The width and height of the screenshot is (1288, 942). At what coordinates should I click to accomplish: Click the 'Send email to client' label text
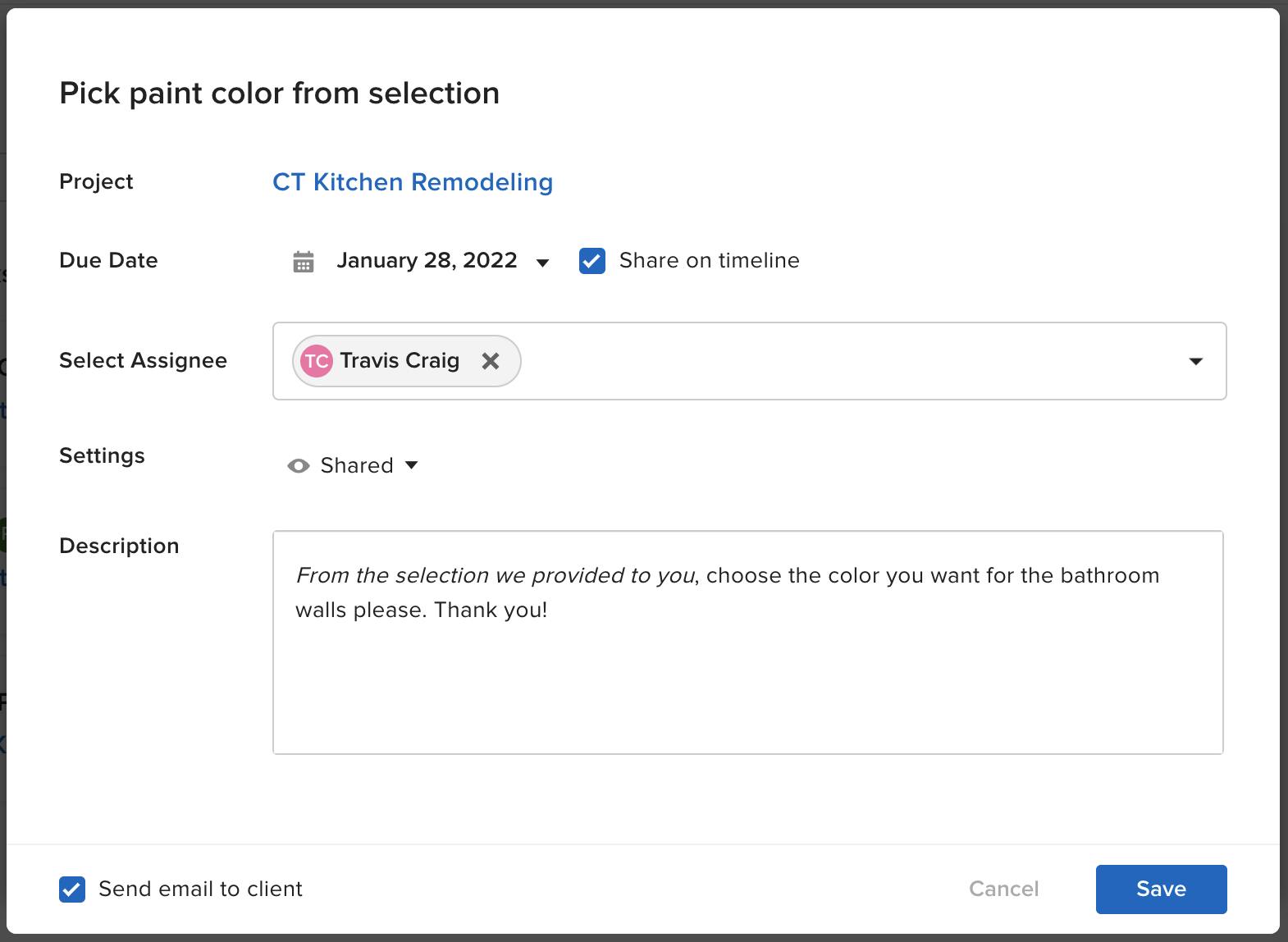tap(200, 889)
